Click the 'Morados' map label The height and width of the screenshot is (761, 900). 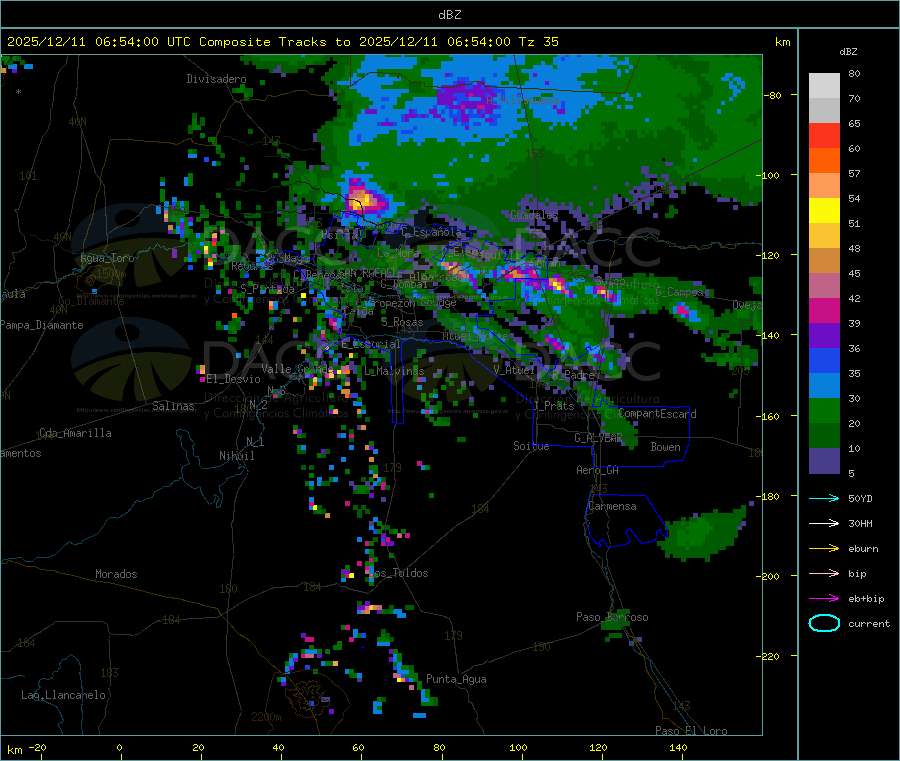116,574
